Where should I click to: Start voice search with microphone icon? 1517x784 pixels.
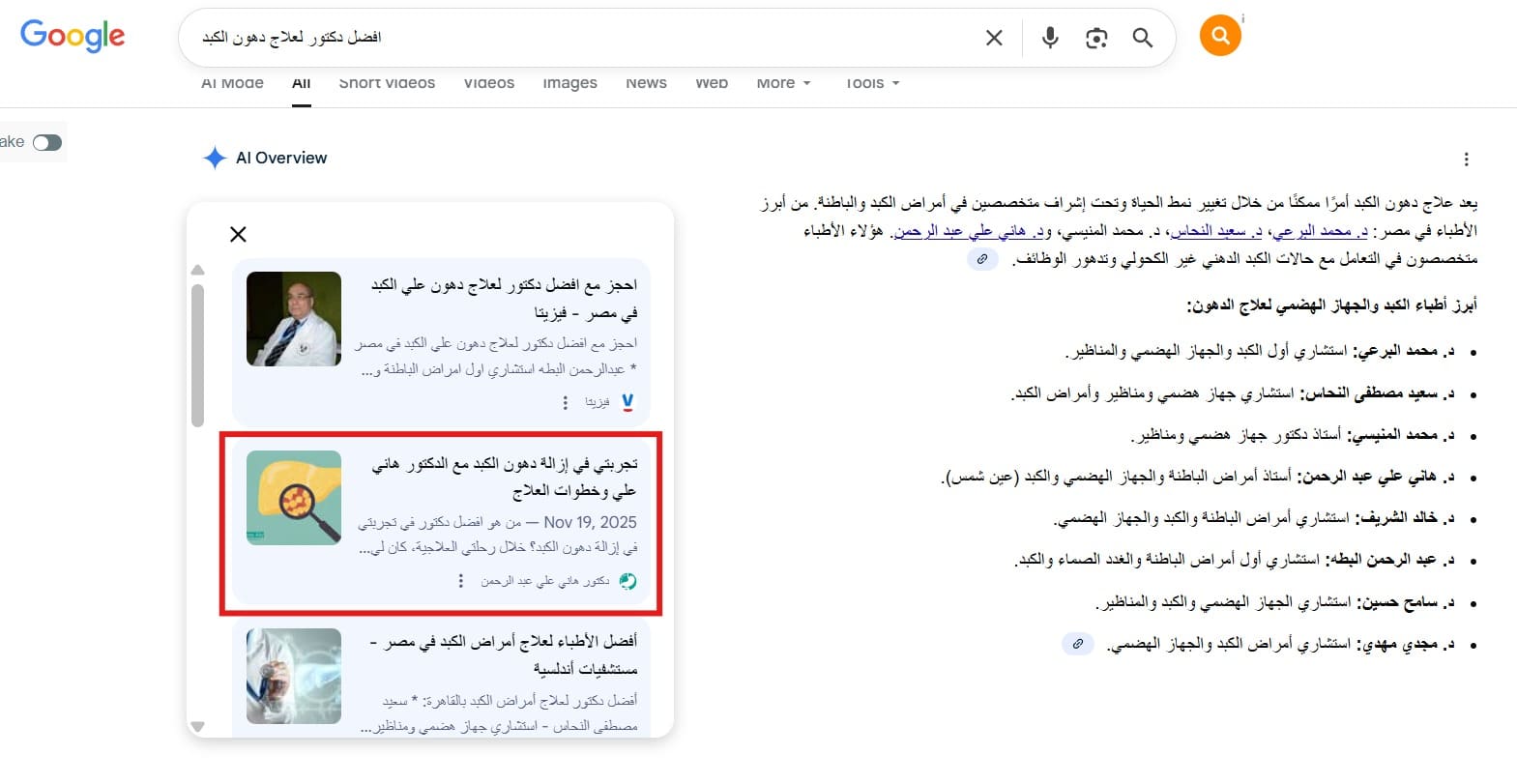[x=1049, y=38]
